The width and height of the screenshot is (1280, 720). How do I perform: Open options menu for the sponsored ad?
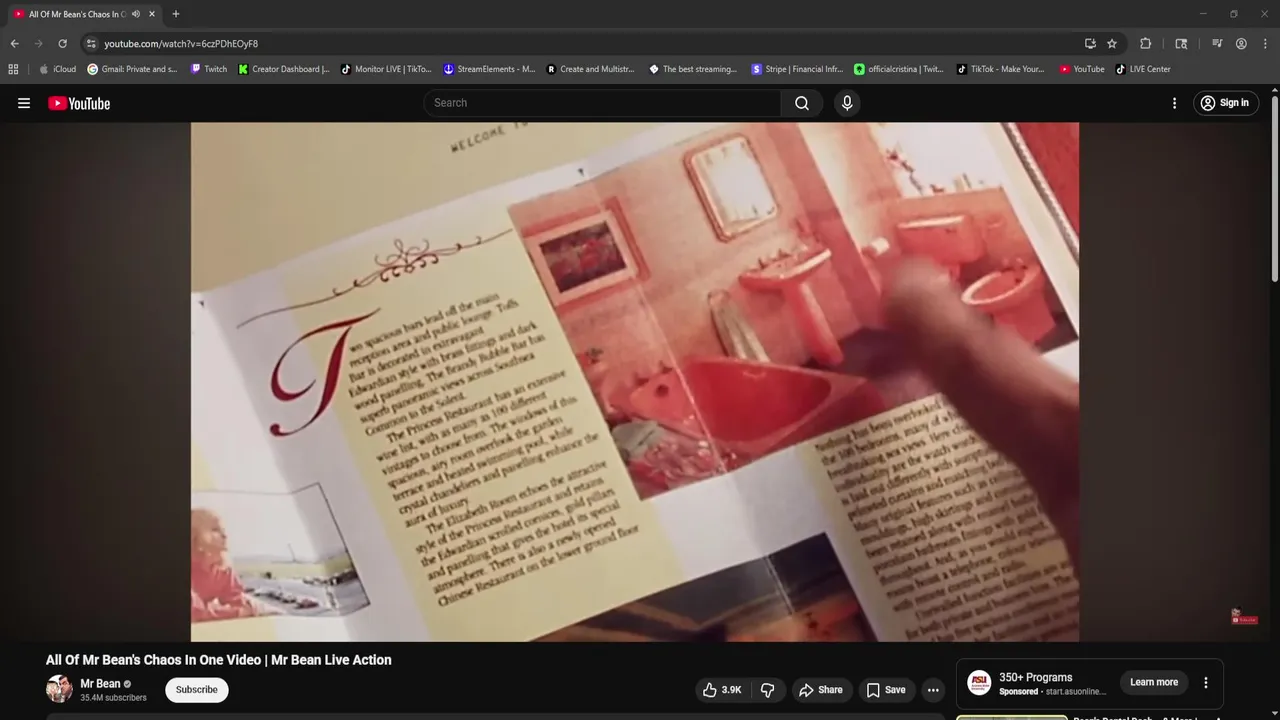[x=1206, y=683]
